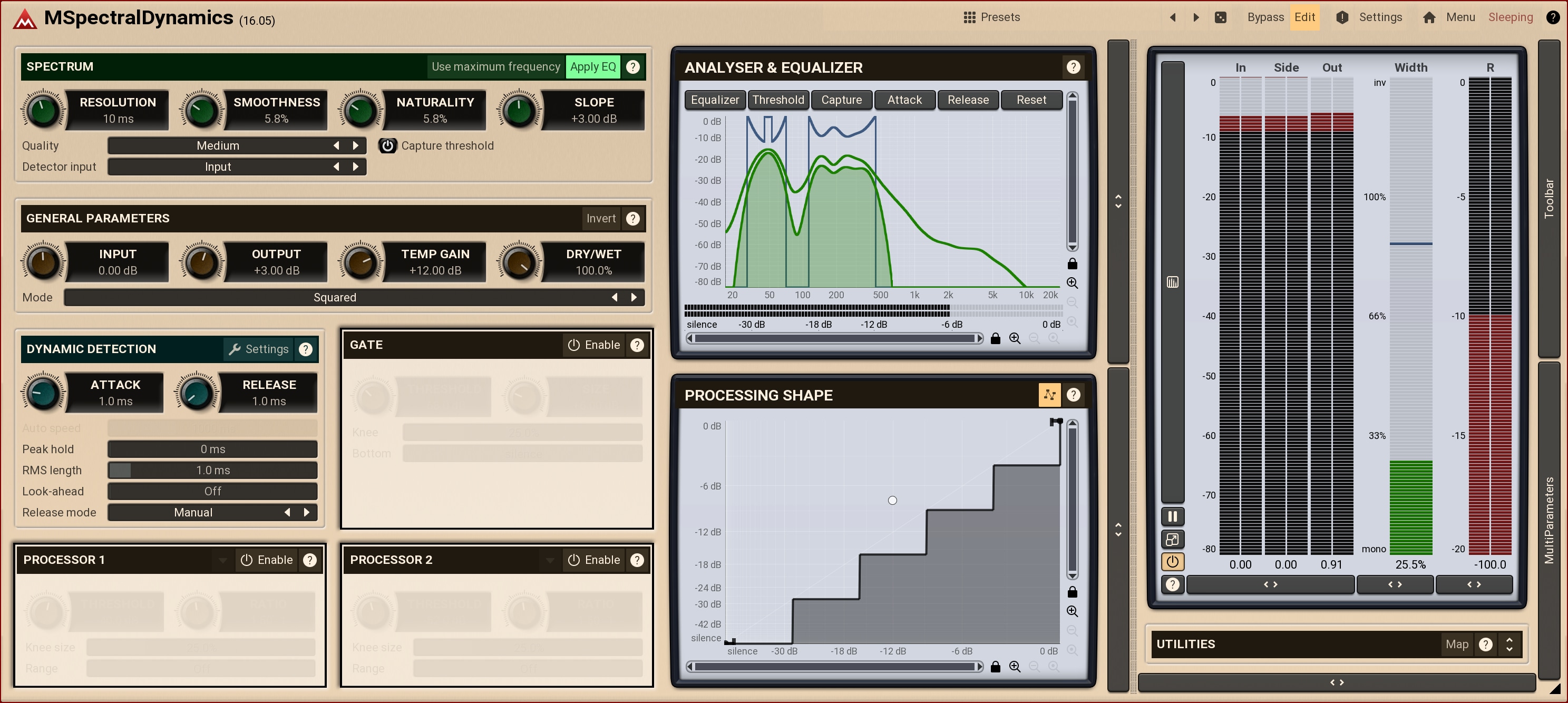This screenshot has width=1568, height=703.
Task: Open the Mode selector showing Squared
Action: [x=354, y=298]
